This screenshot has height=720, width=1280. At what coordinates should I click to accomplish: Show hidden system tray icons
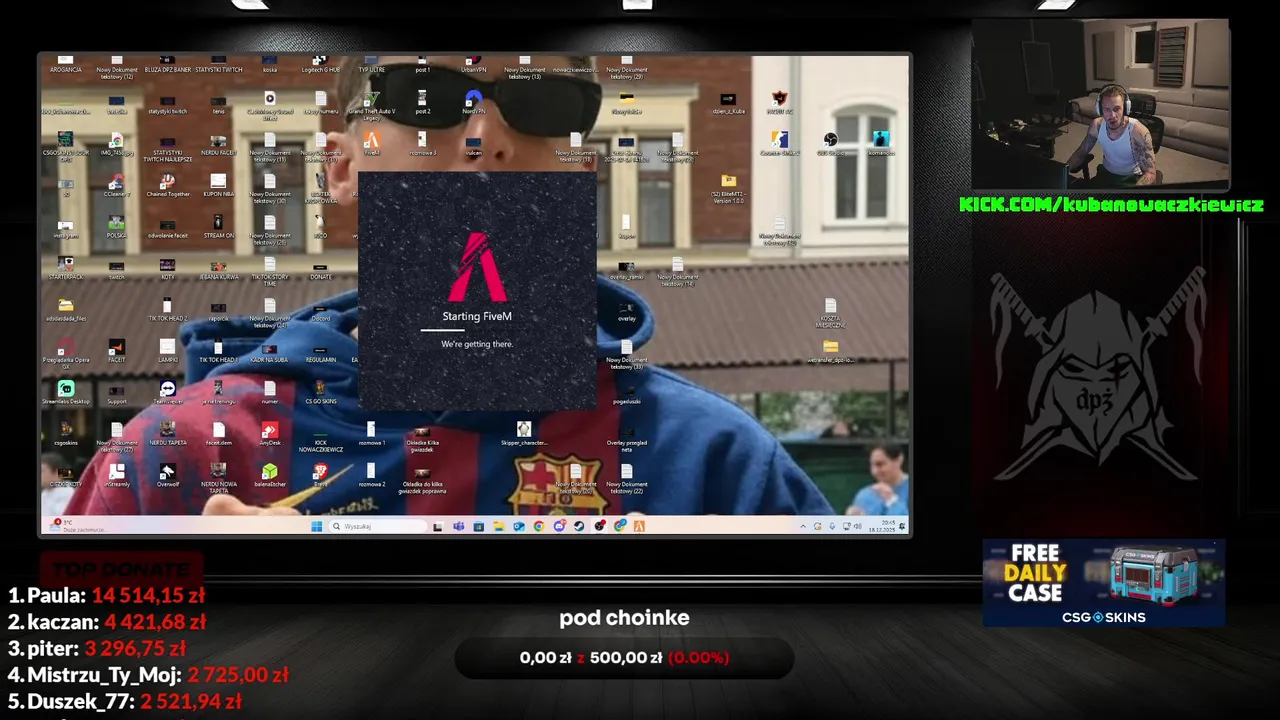803,526
